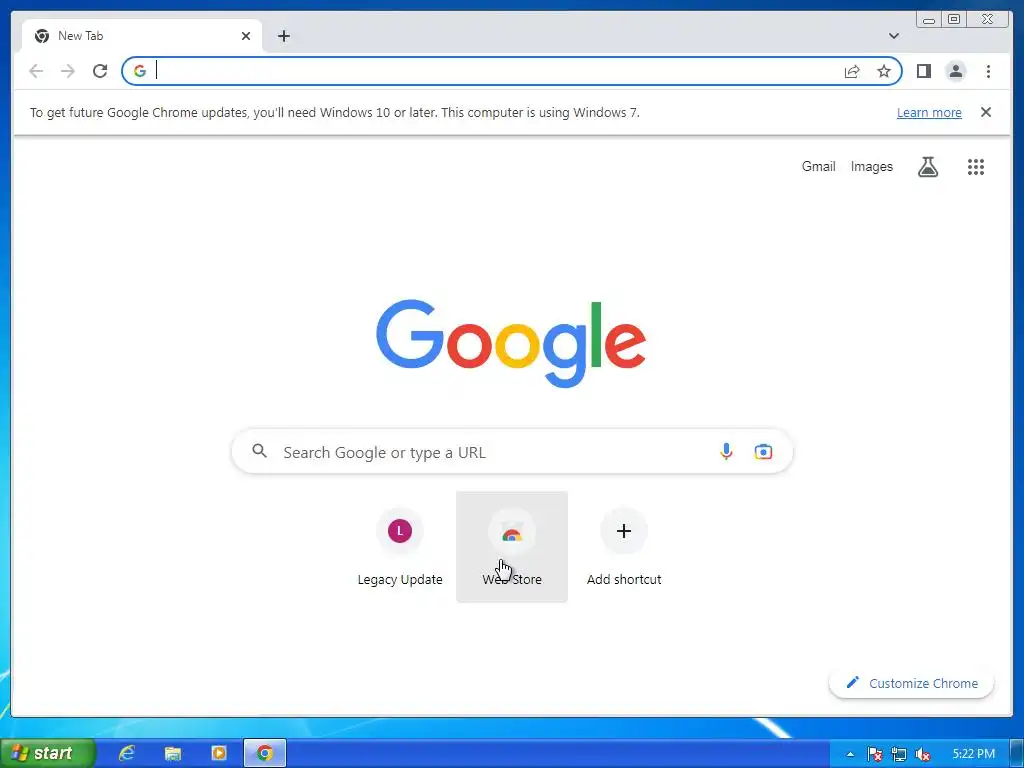Open file explorer from the taskbar
1024x768 pixels.
pos(172,753)
